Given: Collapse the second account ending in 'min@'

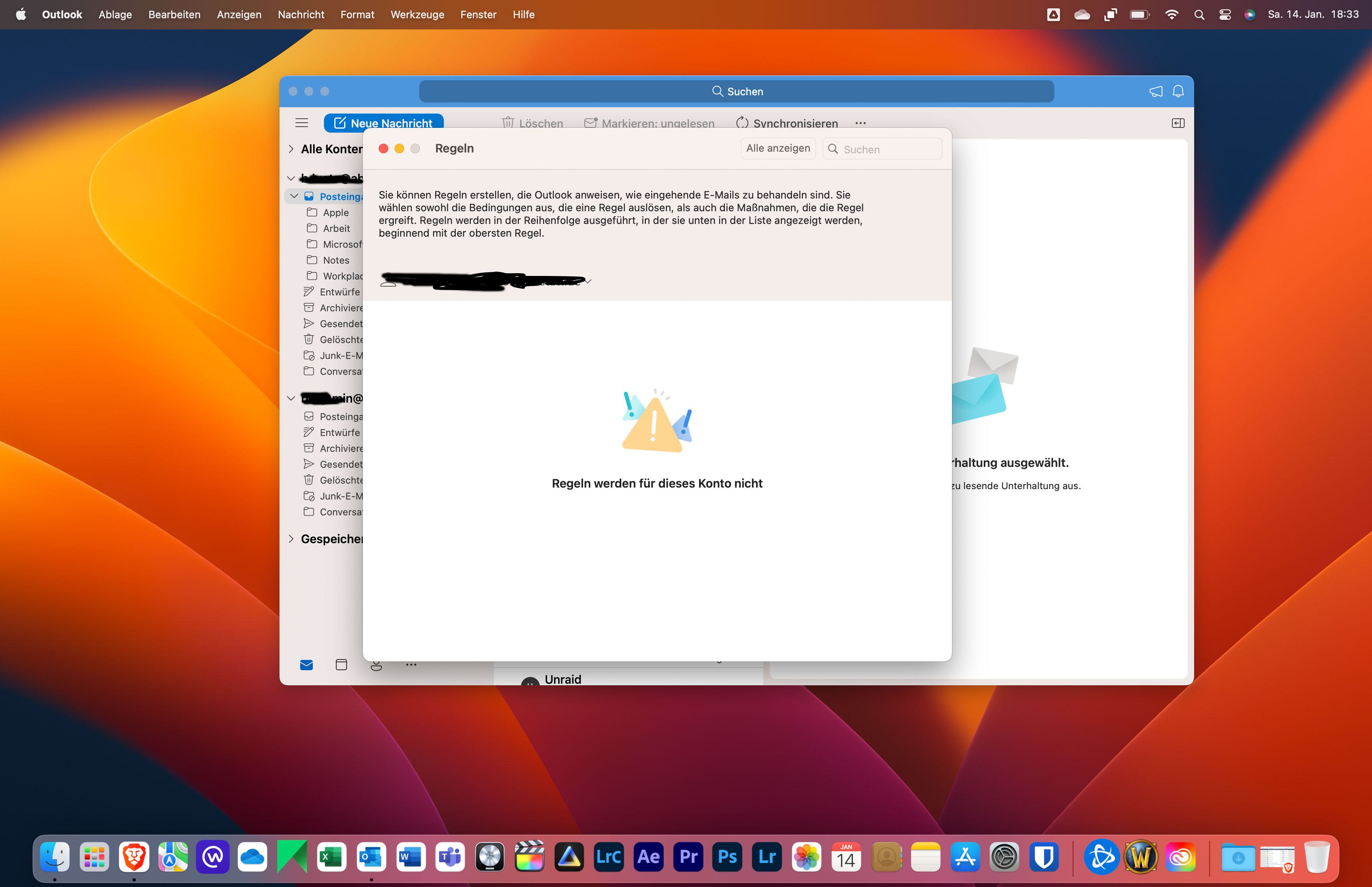Looking at the screenshot, I should (x=291, y=399).
